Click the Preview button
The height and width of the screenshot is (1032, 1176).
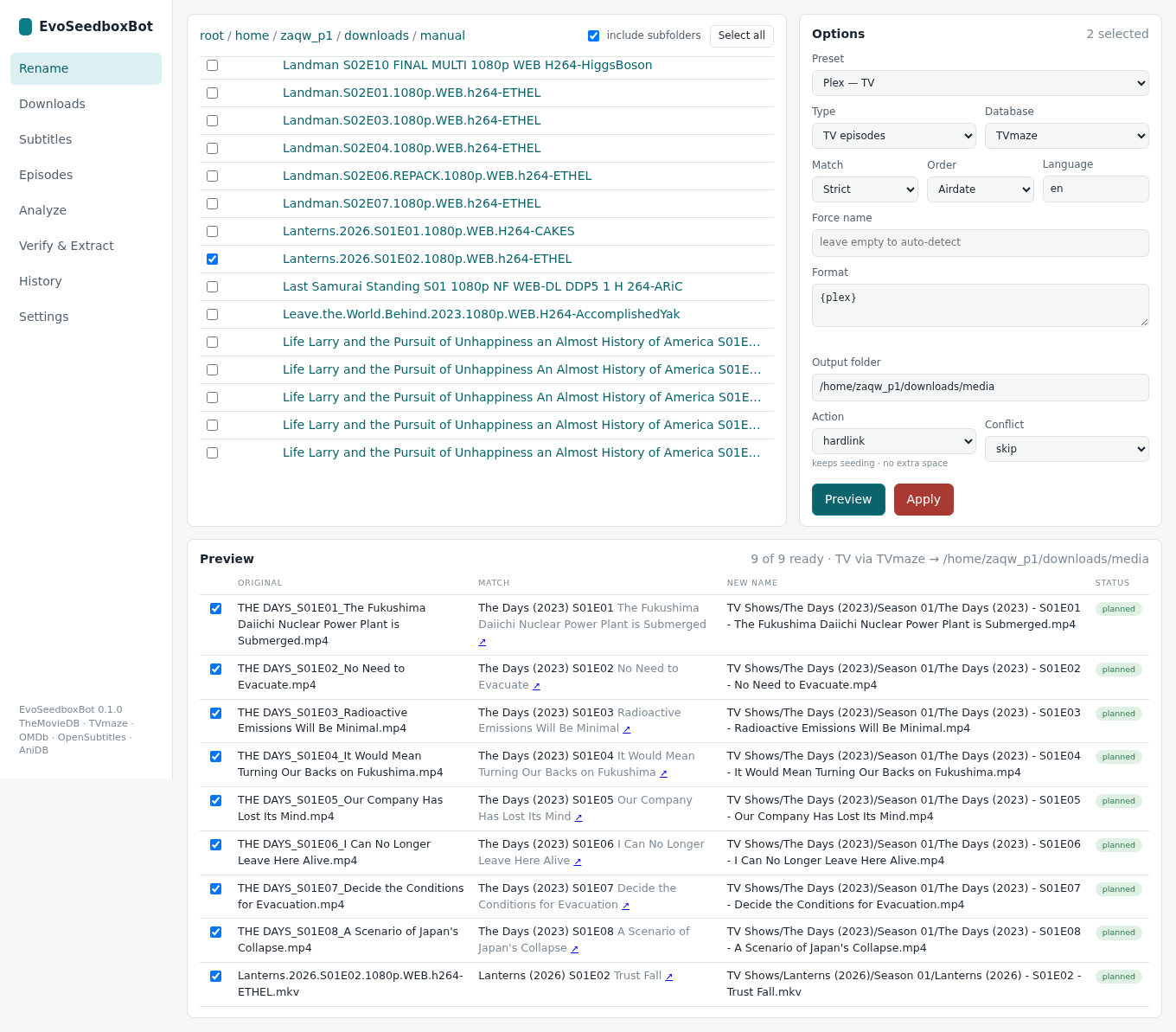[848, 499]
